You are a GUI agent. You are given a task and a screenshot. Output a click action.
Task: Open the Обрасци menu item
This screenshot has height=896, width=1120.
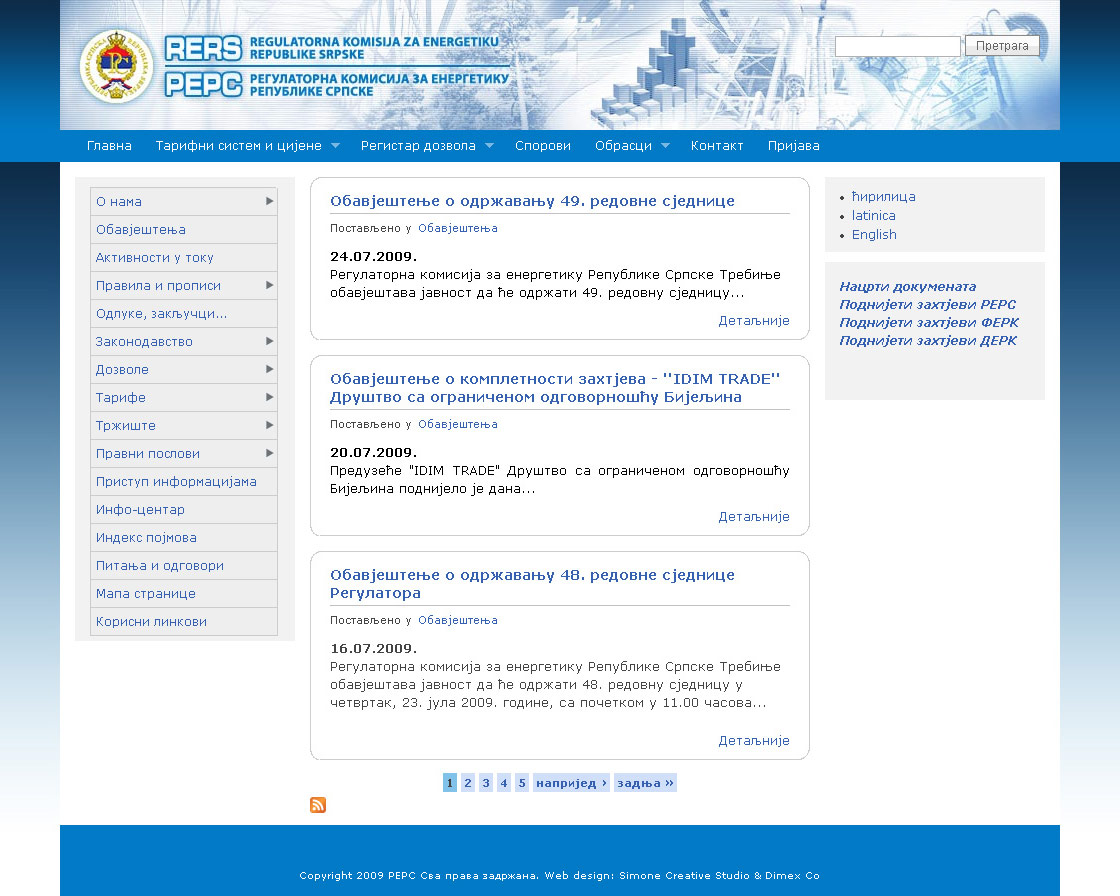pos(624,146)
